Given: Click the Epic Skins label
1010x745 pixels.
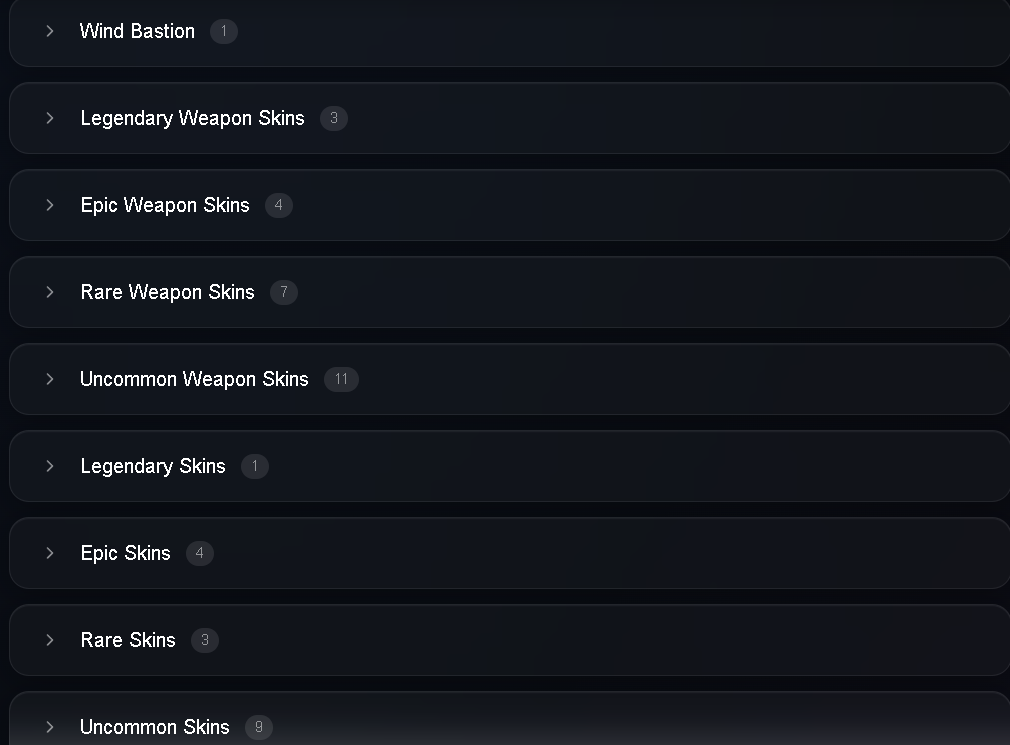Looking at the screenshot, I should click(x=126, y=553).
